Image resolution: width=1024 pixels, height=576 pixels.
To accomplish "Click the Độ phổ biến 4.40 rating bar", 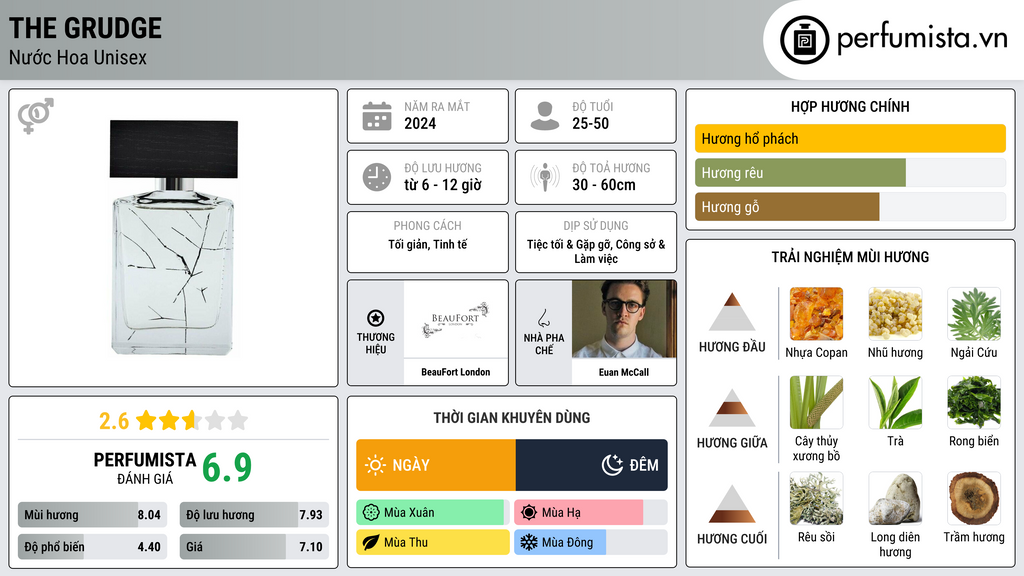I will 92,547.
